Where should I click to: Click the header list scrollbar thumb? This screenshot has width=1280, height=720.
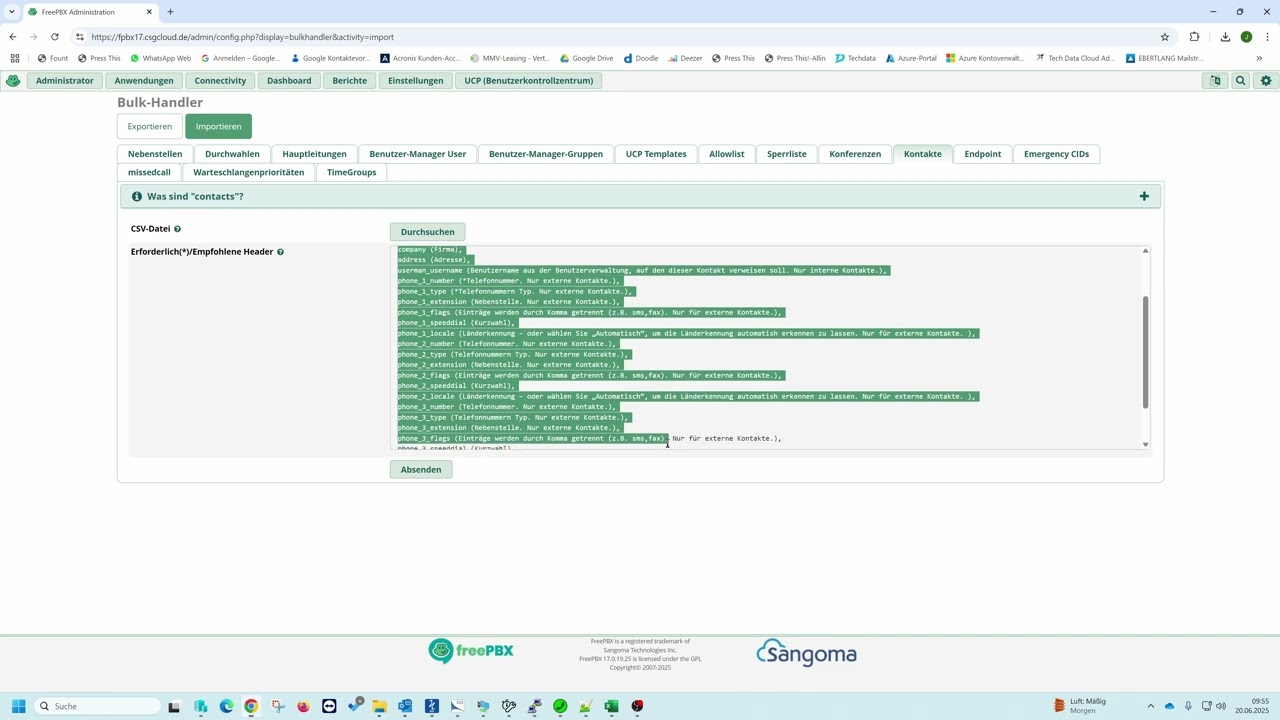pos(1145,352)
